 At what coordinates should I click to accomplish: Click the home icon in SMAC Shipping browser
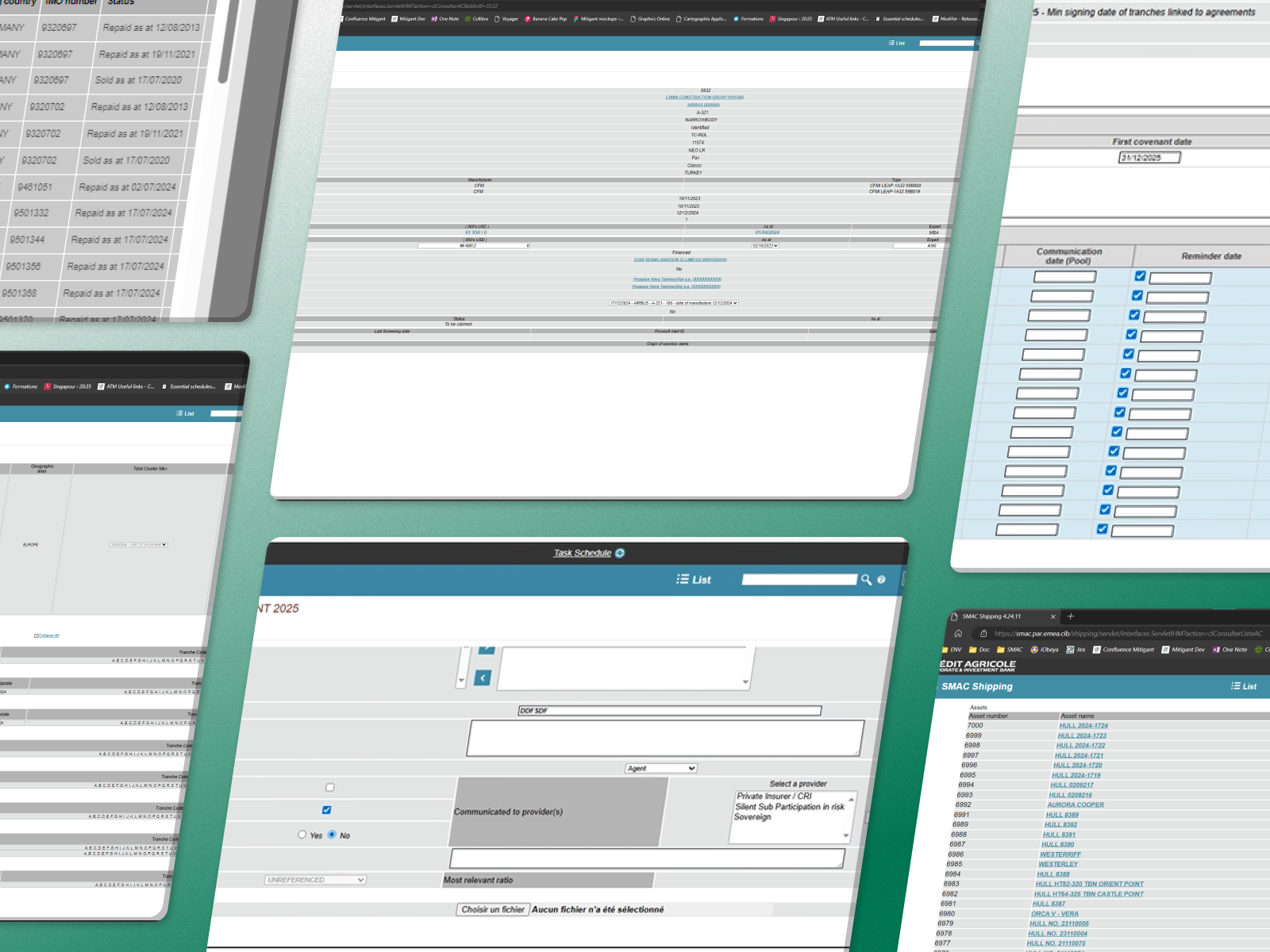(x=958, y=633)
